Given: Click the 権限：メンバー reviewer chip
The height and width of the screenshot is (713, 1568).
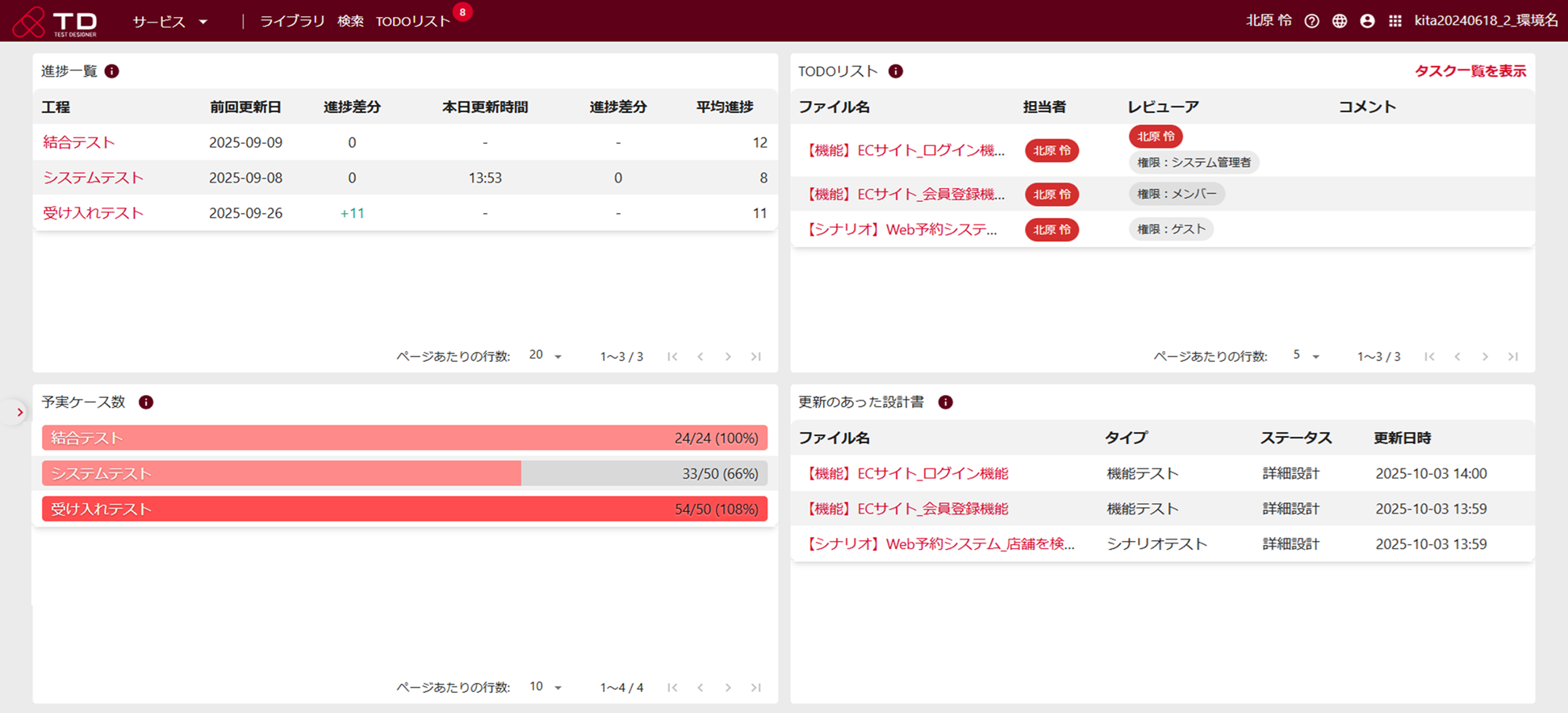Looking at the screenshot, I should 1176,194.
